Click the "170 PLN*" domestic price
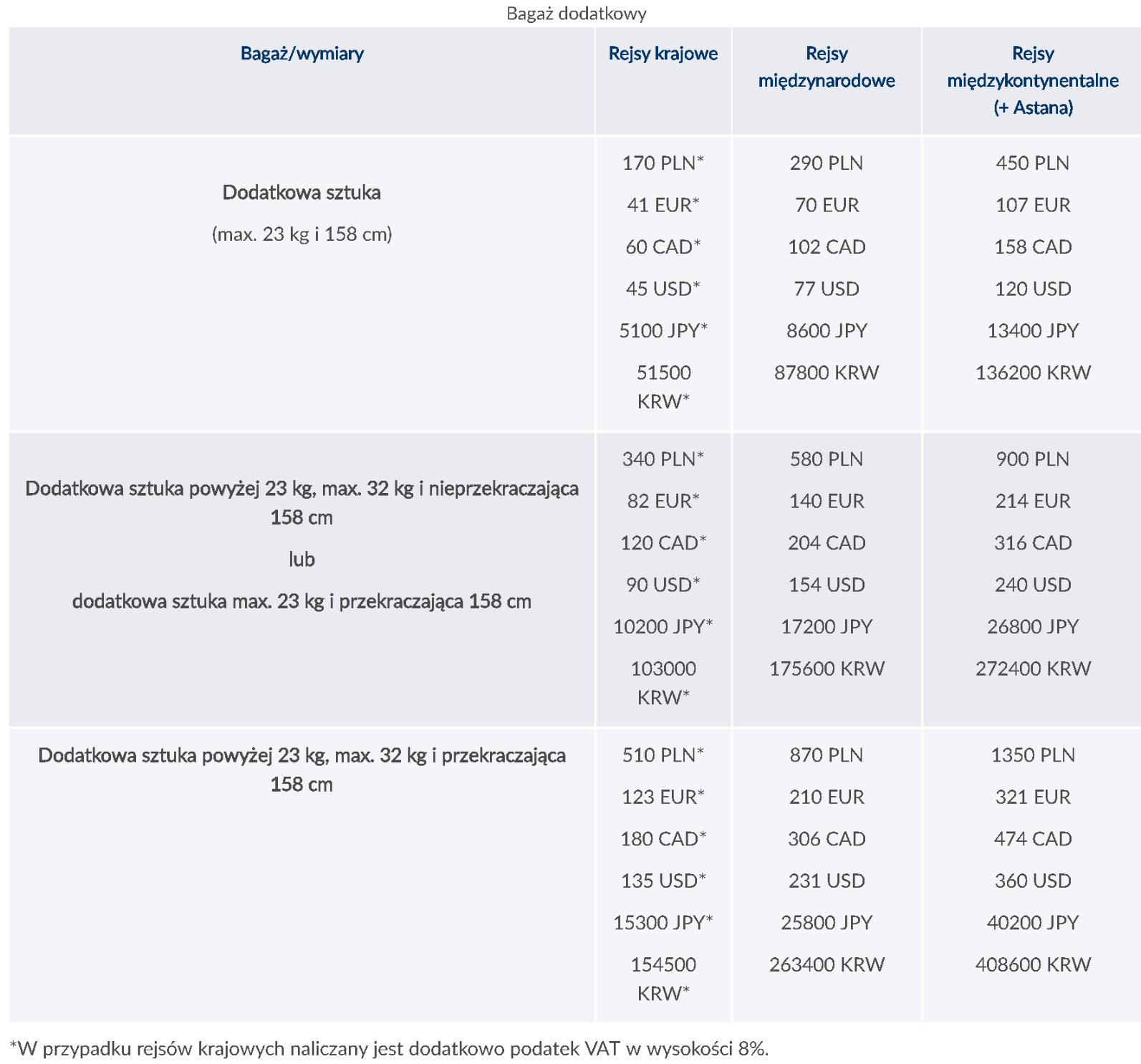 coord(663,163)
